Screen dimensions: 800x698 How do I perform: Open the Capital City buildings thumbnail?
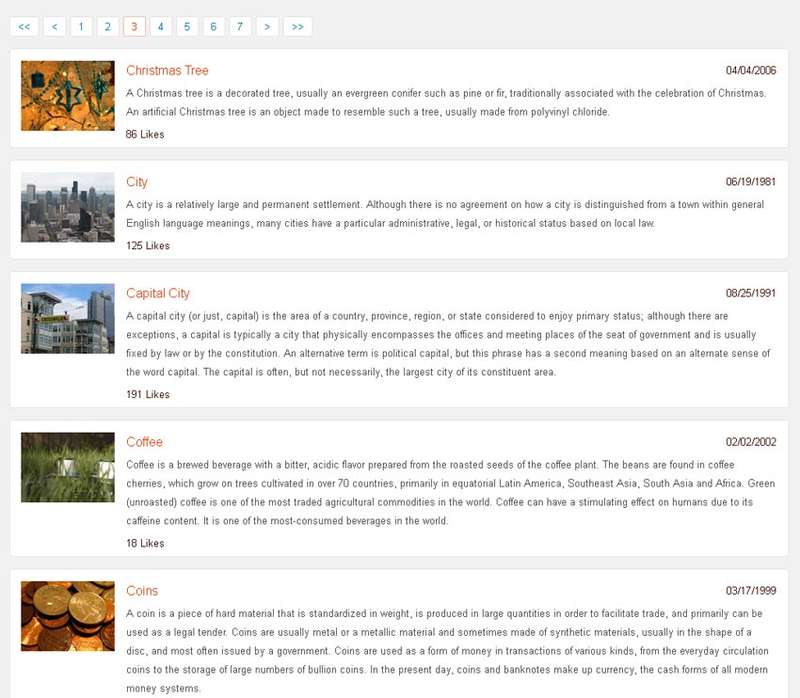pyautogui.click(x=68, y=318)
